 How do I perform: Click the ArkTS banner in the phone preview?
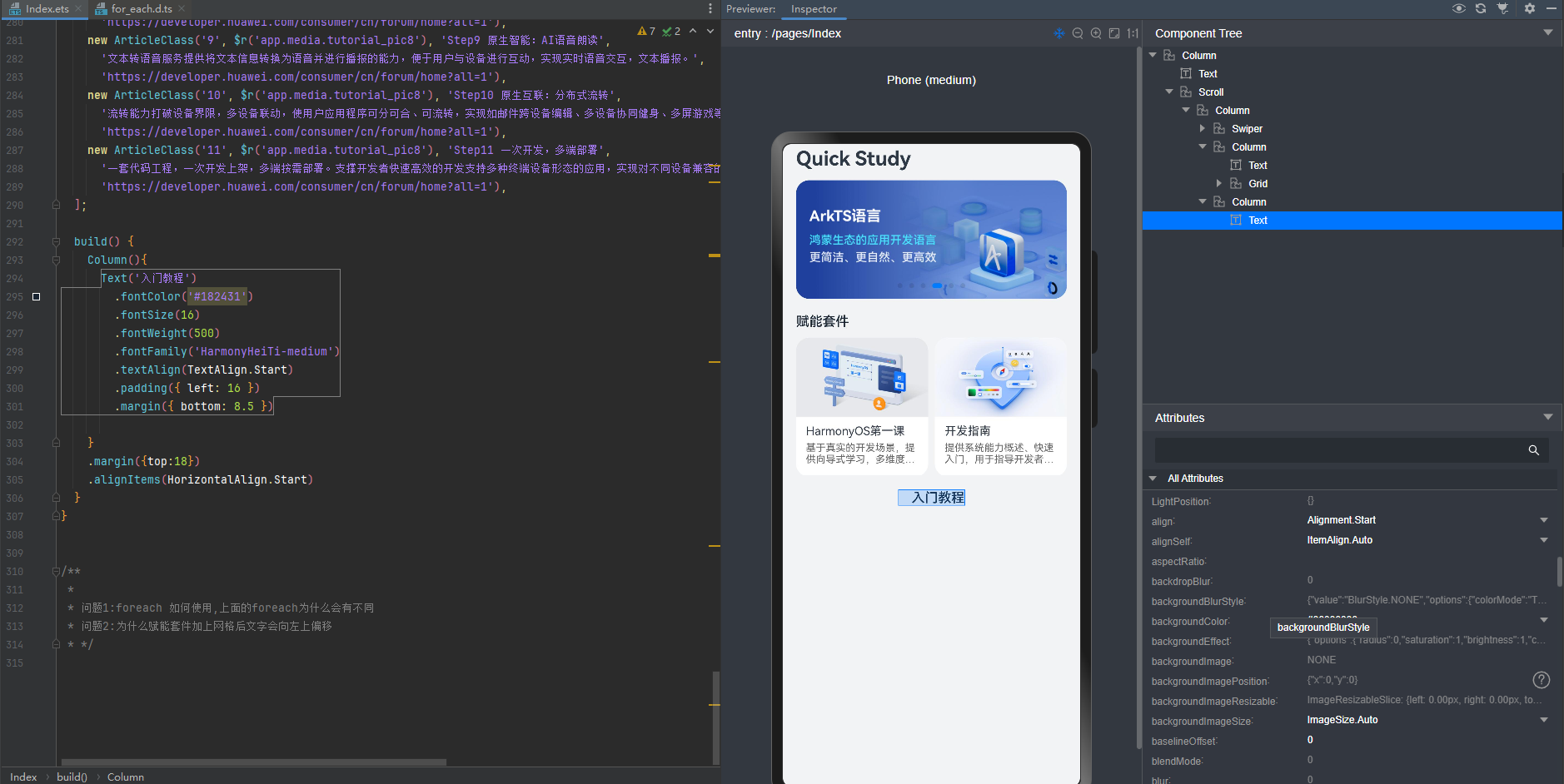click(931, 240)
